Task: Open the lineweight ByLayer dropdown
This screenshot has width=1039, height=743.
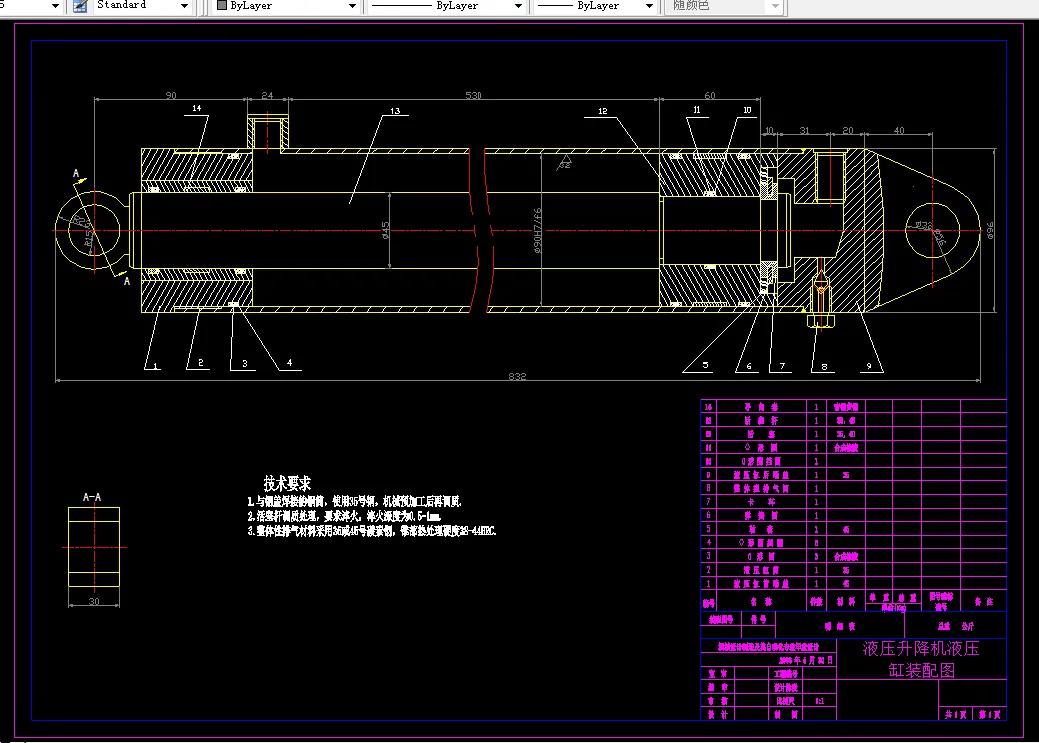Action: [x=596, y=6]
